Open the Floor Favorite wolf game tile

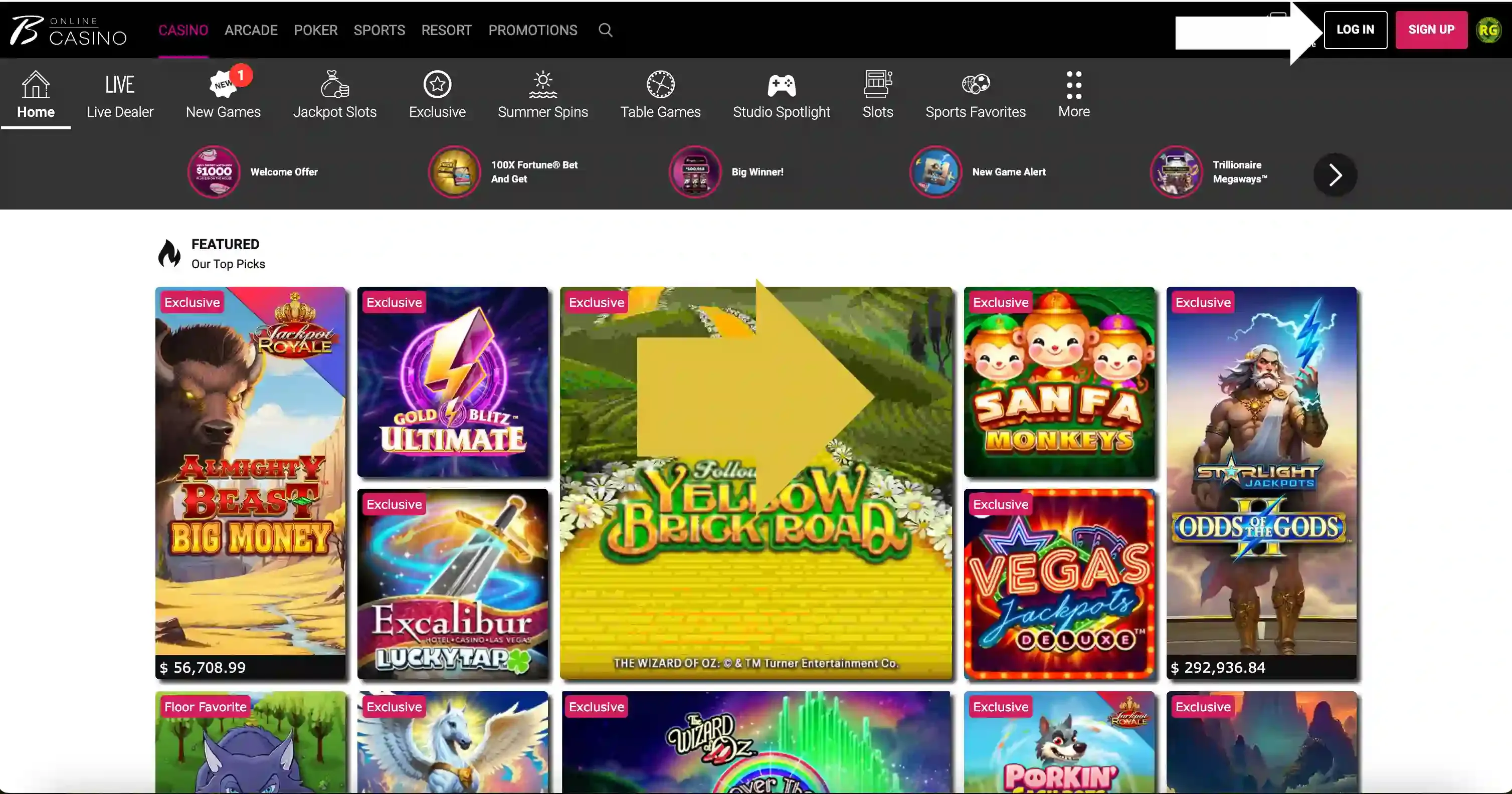tap(251, 742)
